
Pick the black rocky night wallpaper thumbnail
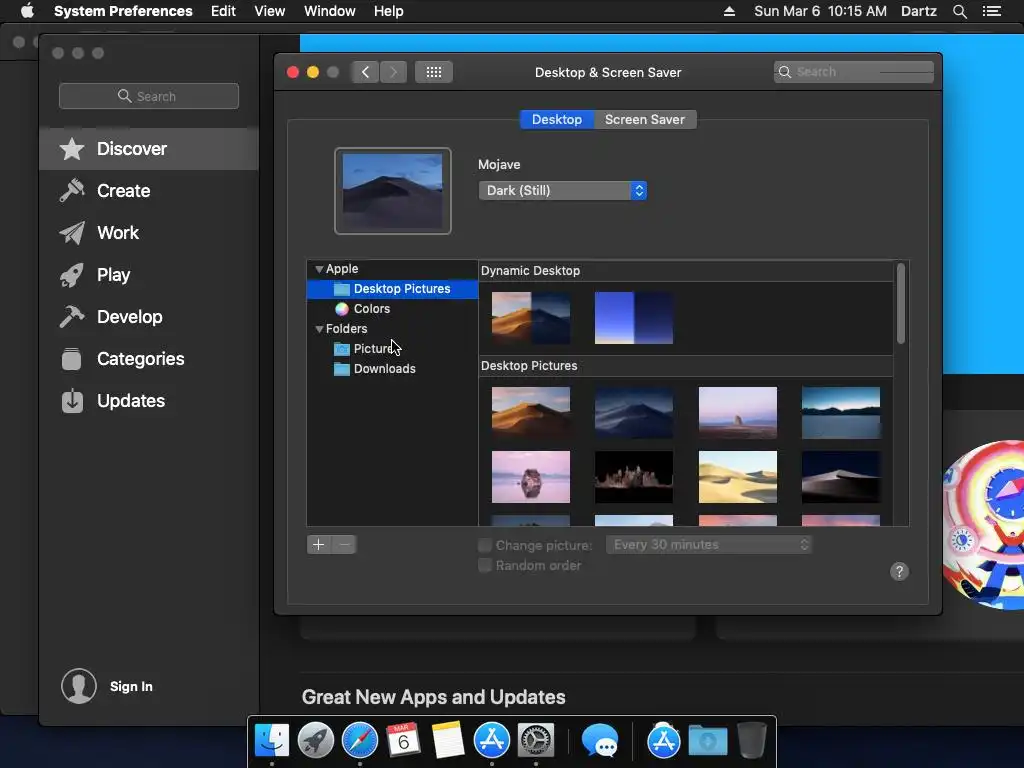(x=633, y=477)
